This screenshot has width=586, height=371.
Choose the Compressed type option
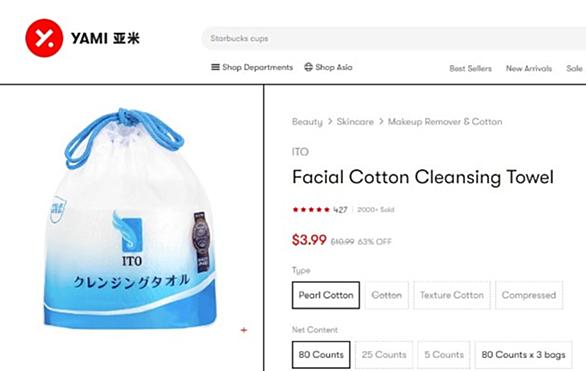529,295
